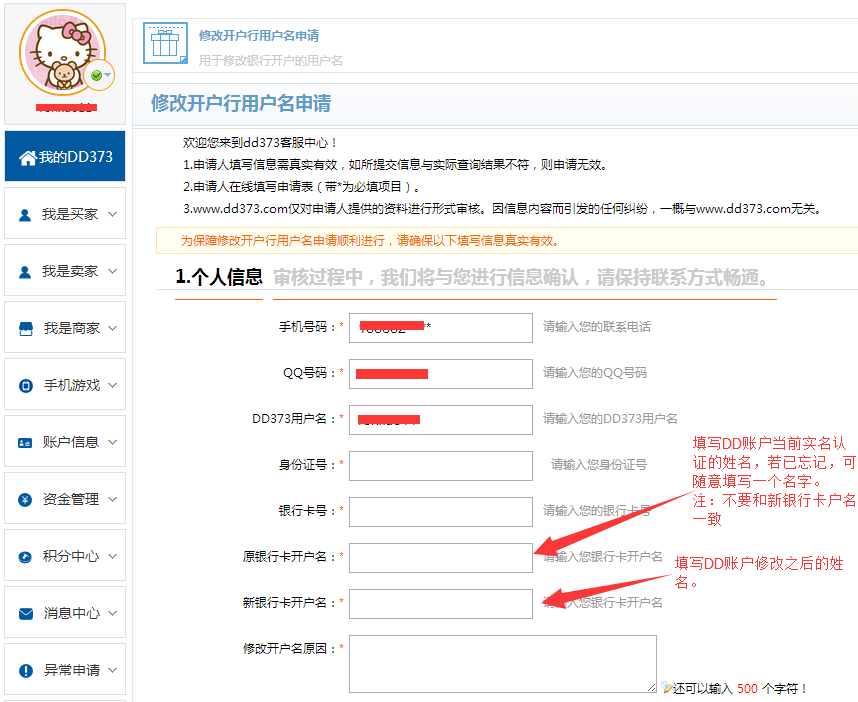Open the 异常申请 menu
Screen dimensions: 858x702
[65, 668]
